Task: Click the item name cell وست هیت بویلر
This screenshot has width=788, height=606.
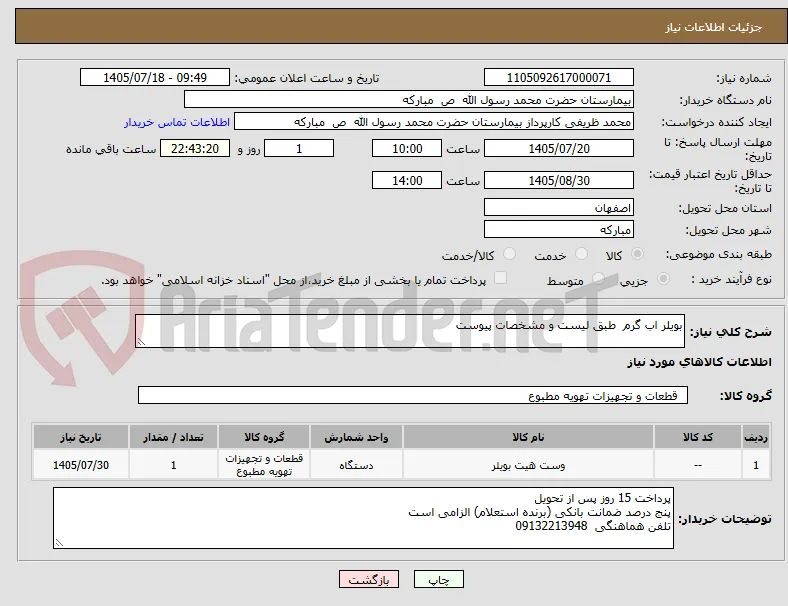Action: [528, 465]
